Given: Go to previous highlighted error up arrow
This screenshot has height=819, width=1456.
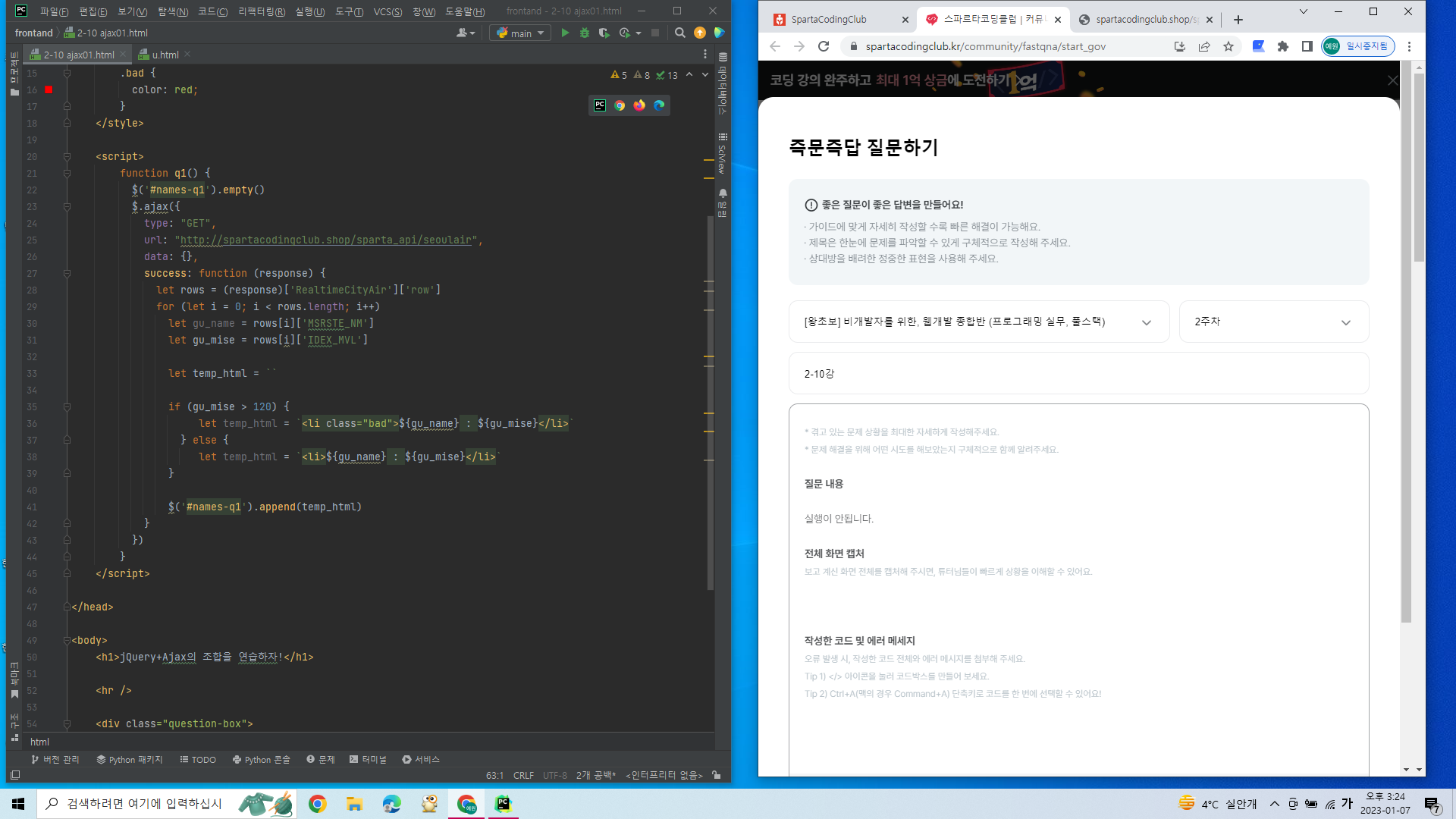Looking at the screenshot, I should point(689,74).
